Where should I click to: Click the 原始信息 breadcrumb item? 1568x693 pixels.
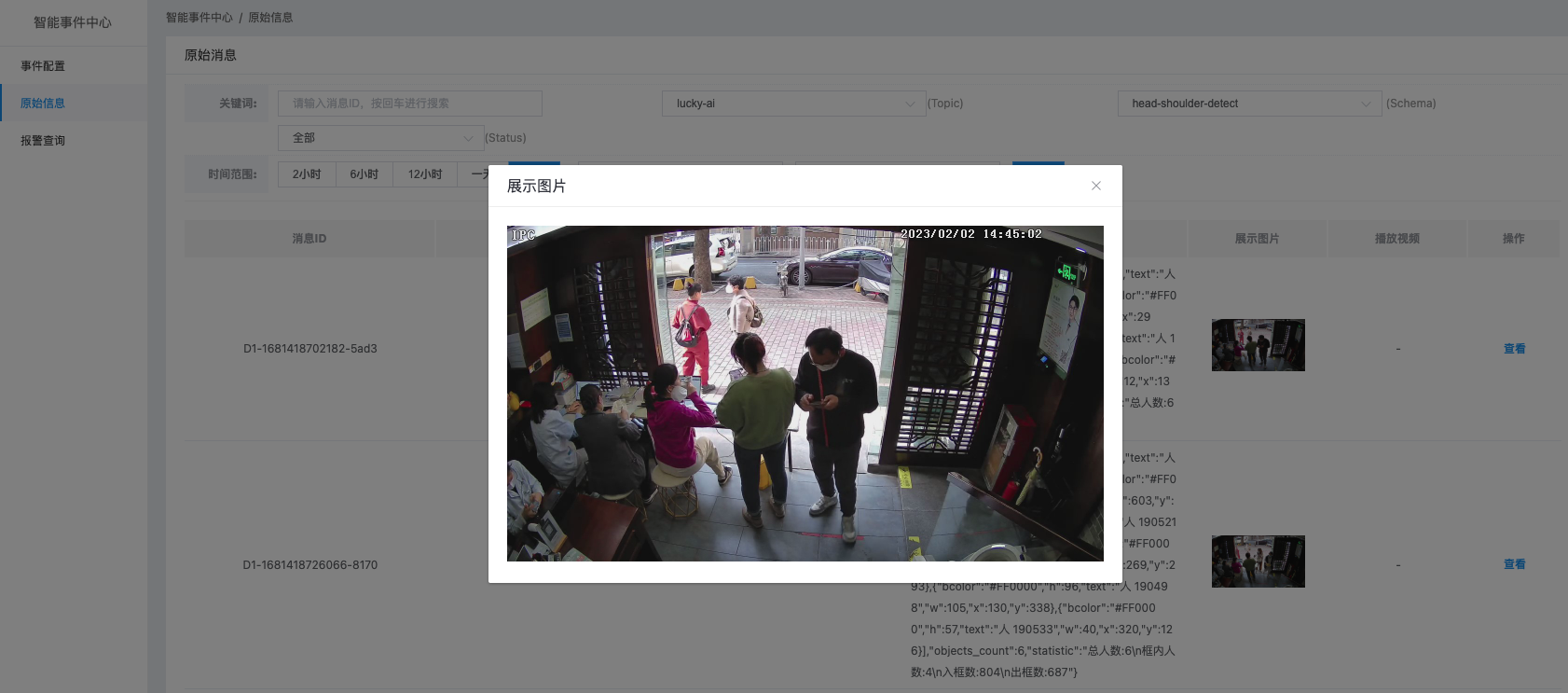[x=270, y=18]
